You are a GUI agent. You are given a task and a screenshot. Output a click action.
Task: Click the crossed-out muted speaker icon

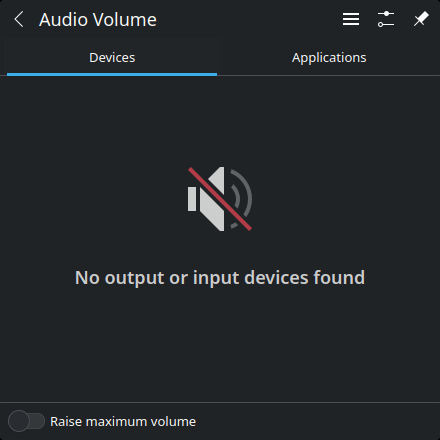coord(220,199)
